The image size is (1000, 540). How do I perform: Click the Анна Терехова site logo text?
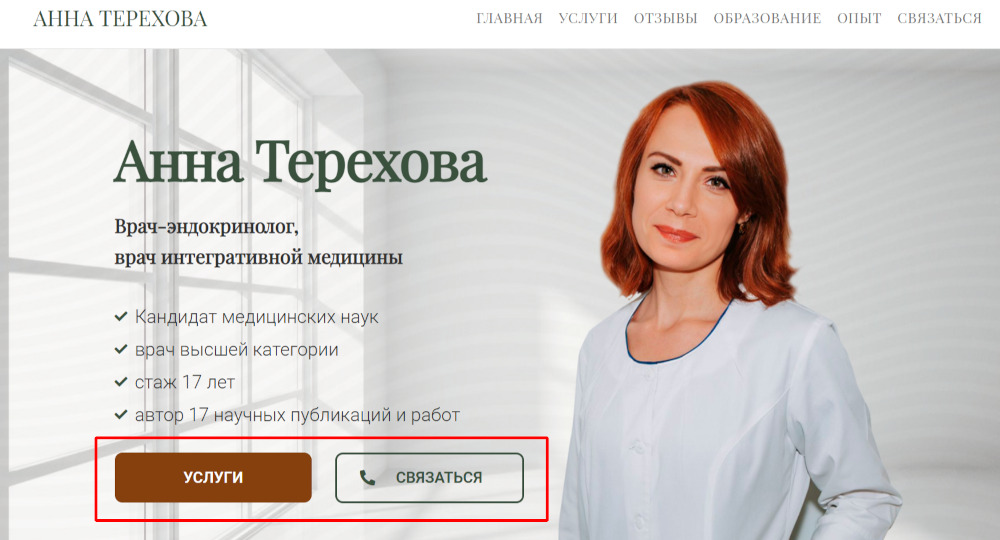tap(120, 19)
